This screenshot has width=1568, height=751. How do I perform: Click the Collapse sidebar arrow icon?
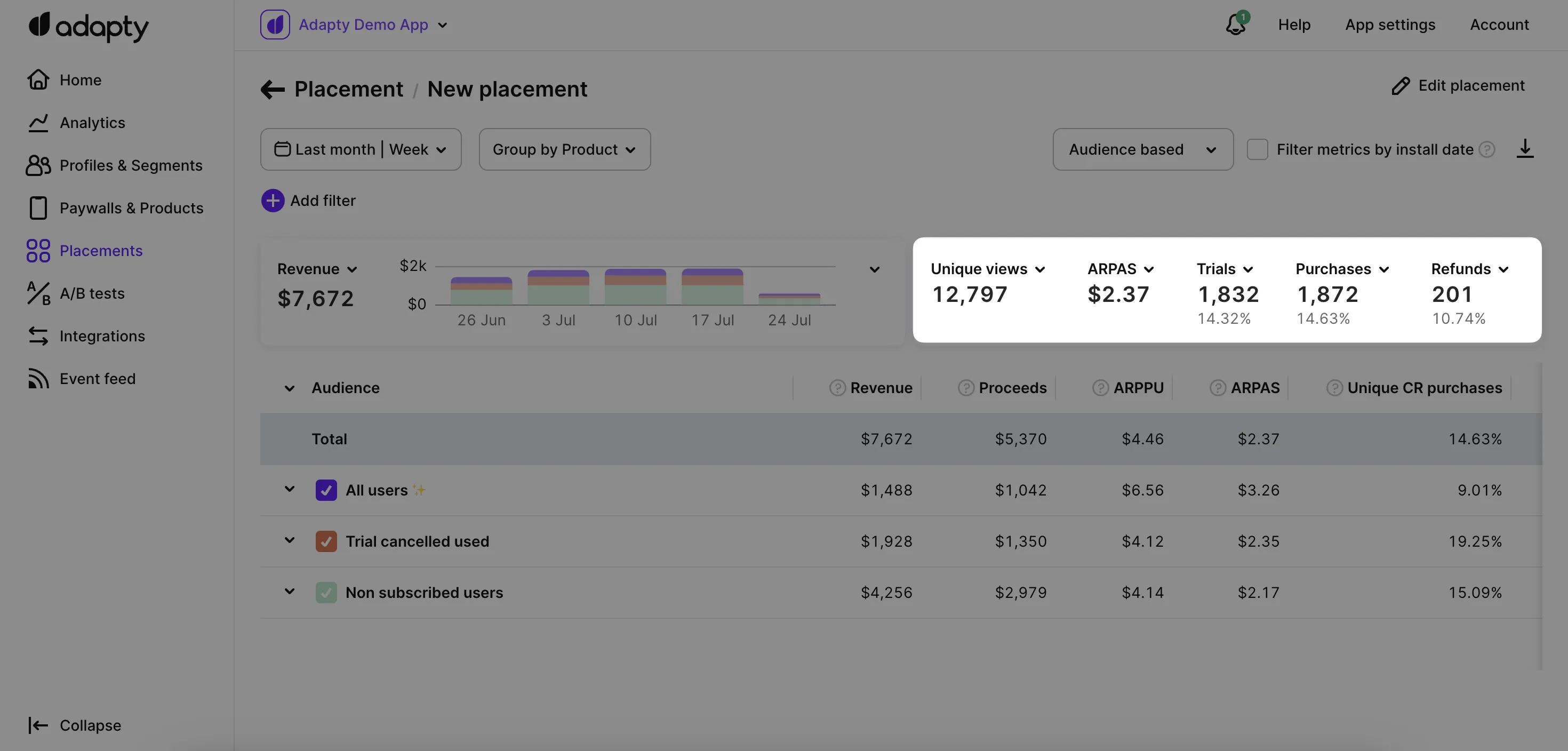[x=38, y=725]
